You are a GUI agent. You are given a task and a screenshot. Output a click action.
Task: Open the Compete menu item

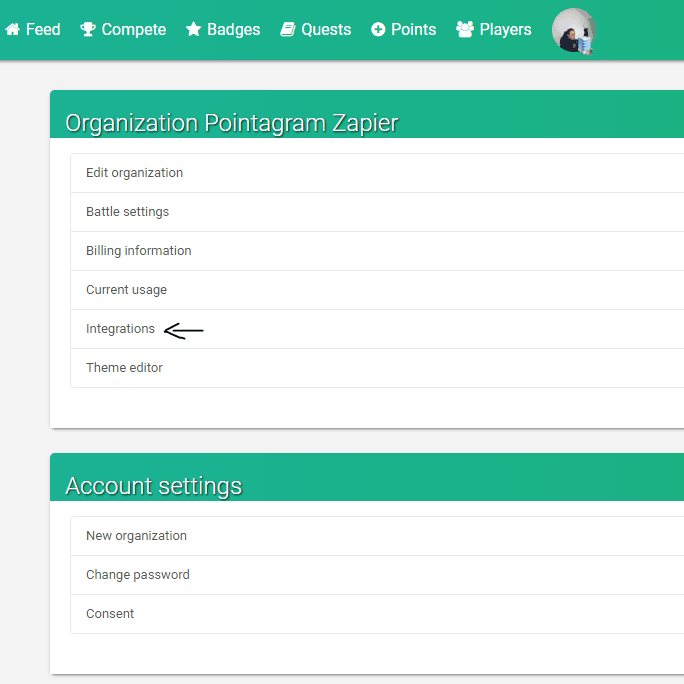[123, 29]
